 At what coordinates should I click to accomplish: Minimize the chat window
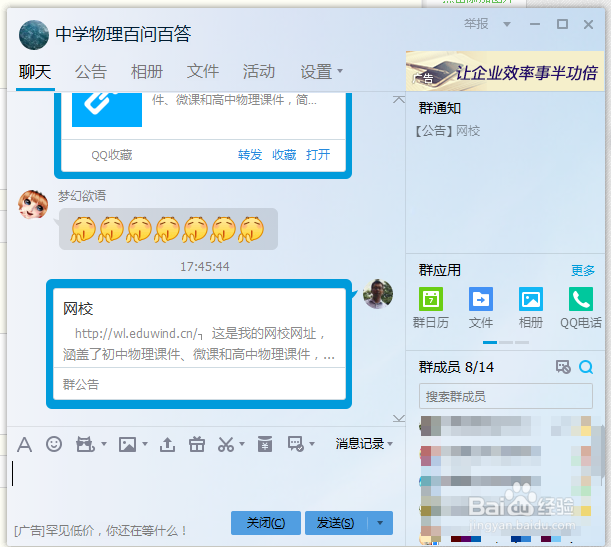click(535, 24)
